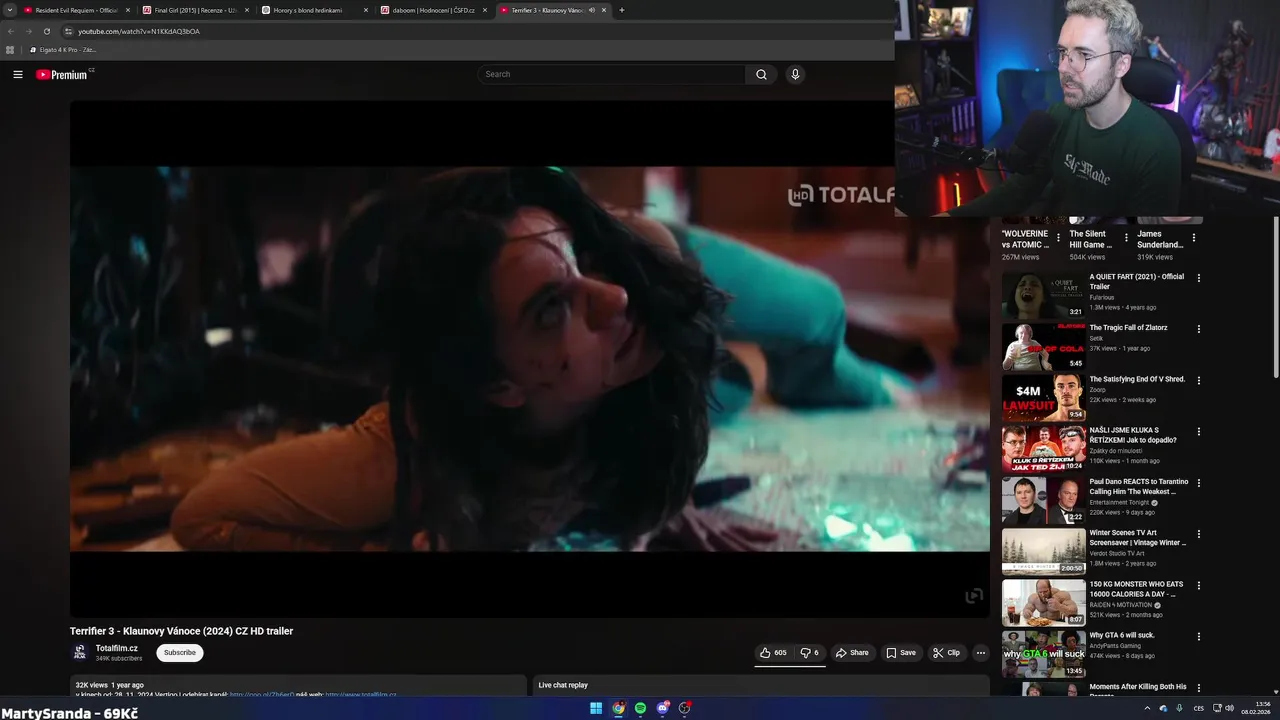
Task: Open A QUIET FART (2021) trailer thumbnail
Action: (1044, 295)
